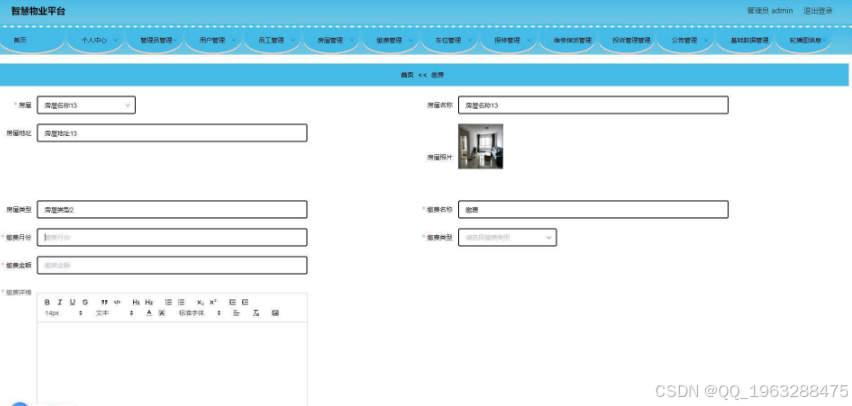The image size is (852, 406).
Task: Open the text alignment icon
Action: pos(236,313)
